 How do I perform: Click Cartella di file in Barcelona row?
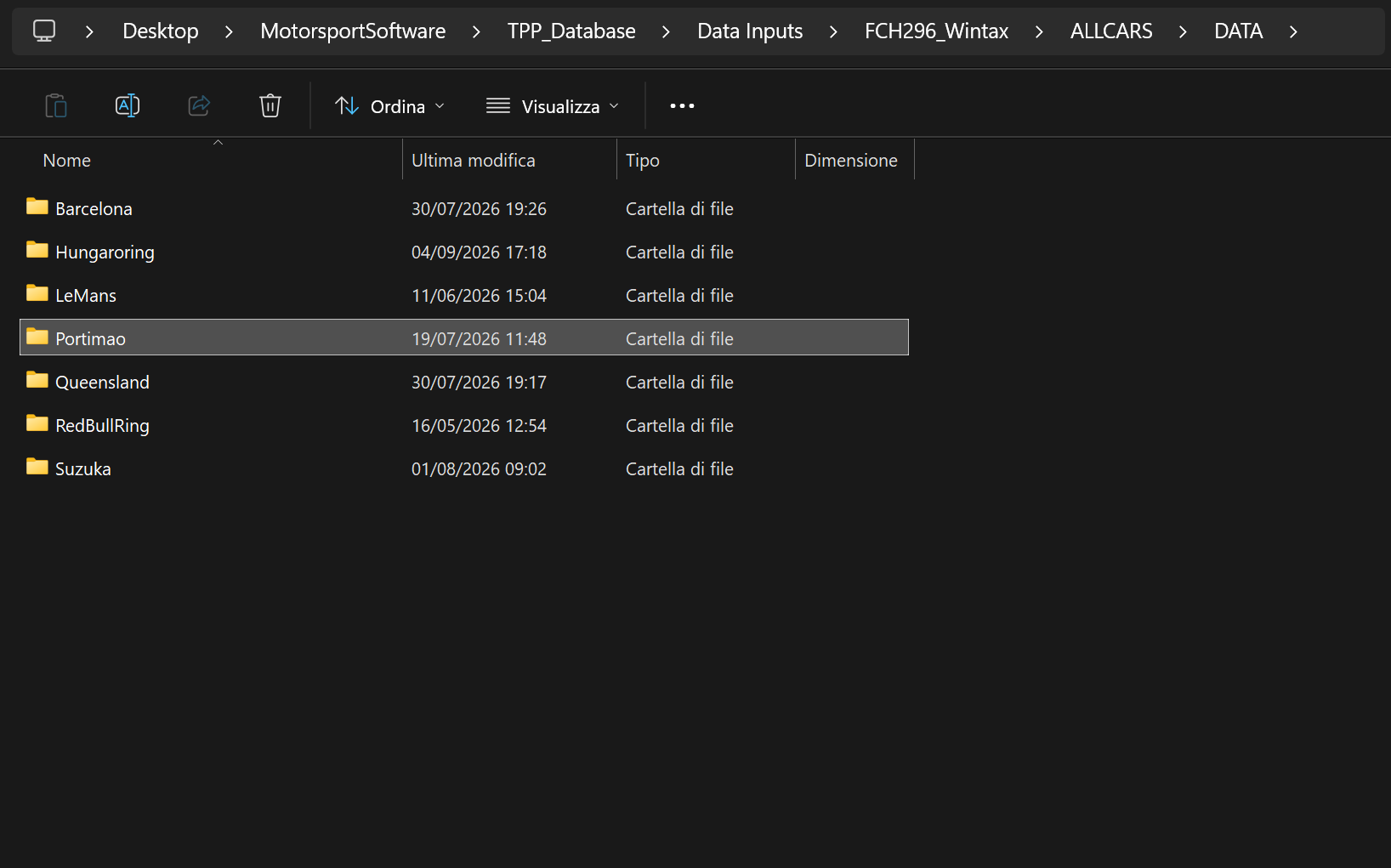(x=679, y=208)
